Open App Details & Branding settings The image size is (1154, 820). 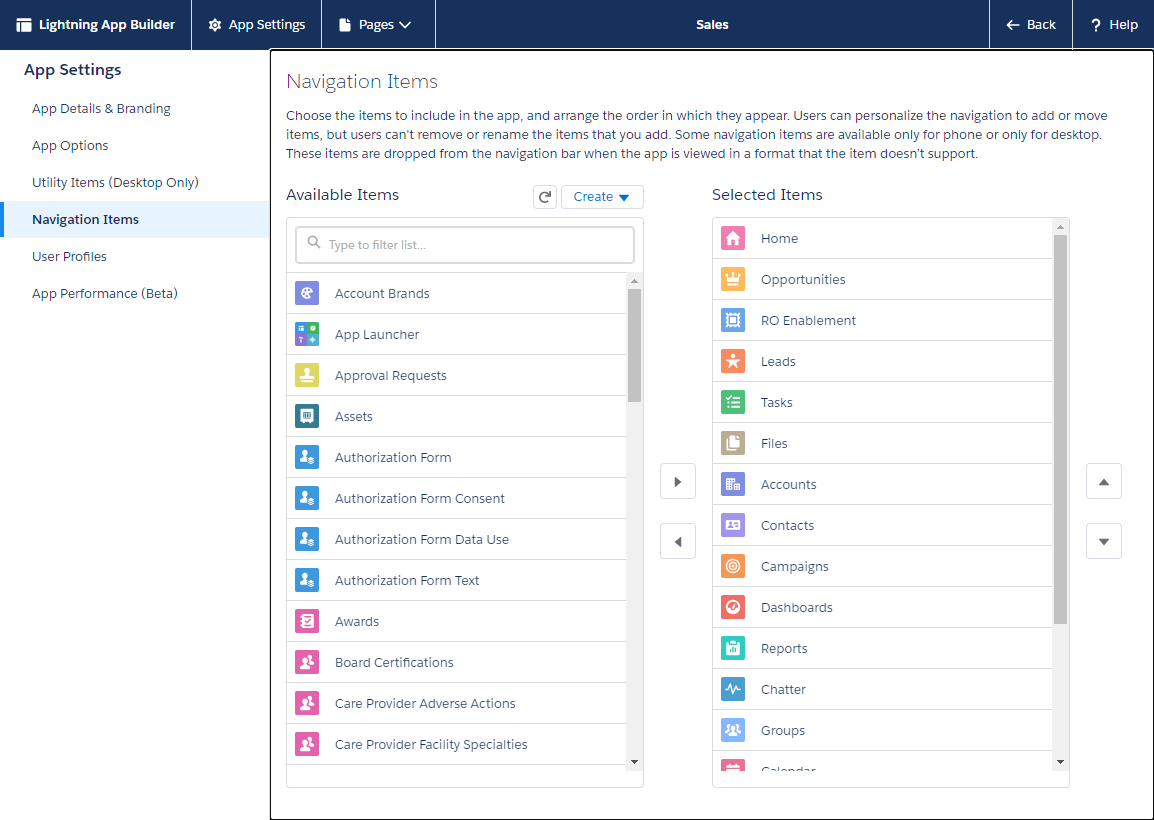pos(102,108)
